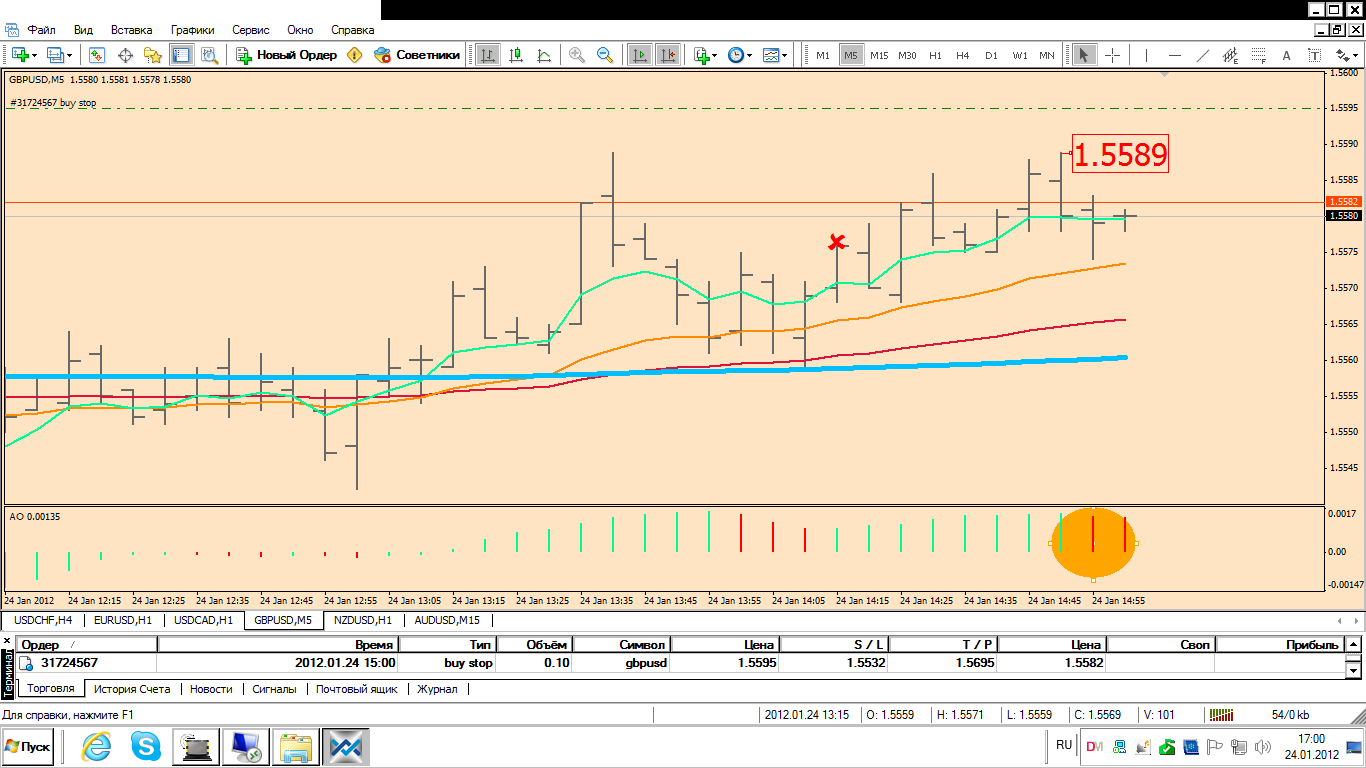Open the Navigator folder-with-star icon
1366x768 pixels.
[153, 55]
